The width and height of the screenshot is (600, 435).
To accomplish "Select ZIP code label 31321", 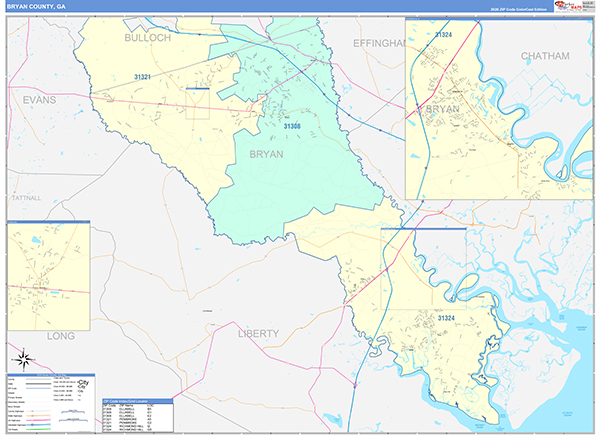I will (x=142, y=77).
